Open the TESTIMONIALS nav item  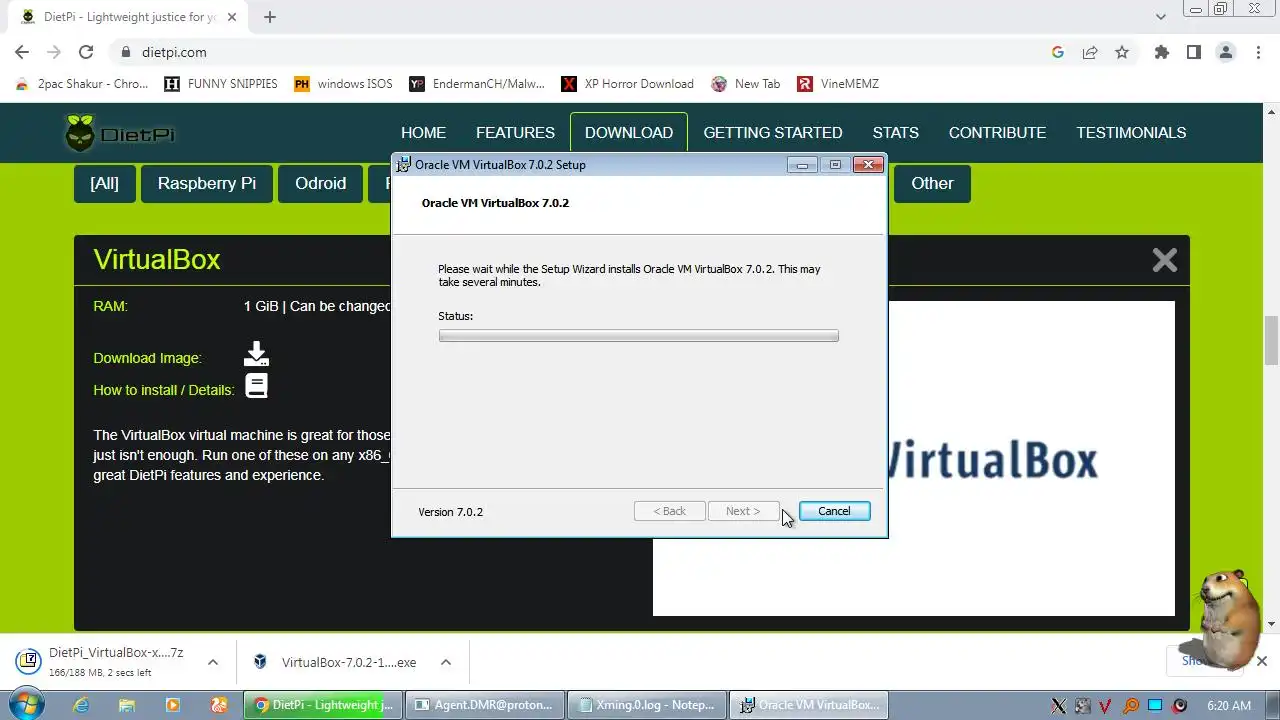(x=1131, y=133)
